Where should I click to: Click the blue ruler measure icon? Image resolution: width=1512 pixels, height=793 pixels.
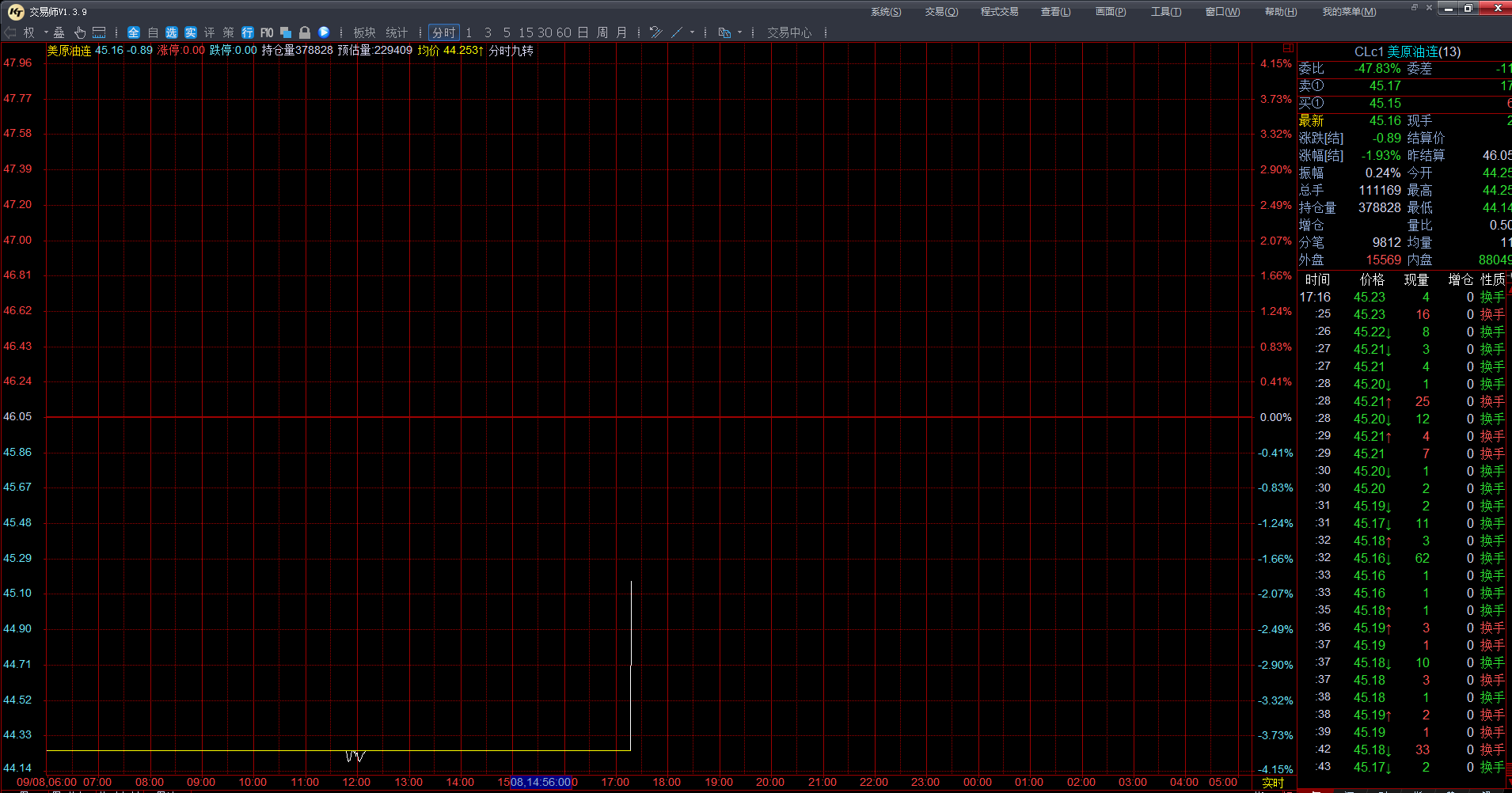pos(99,32)
